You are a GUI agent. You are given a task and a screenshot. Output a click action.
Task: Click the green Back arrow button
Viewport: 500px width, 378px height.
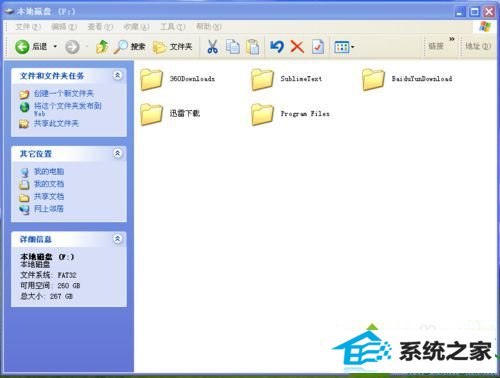pos(22,47)
